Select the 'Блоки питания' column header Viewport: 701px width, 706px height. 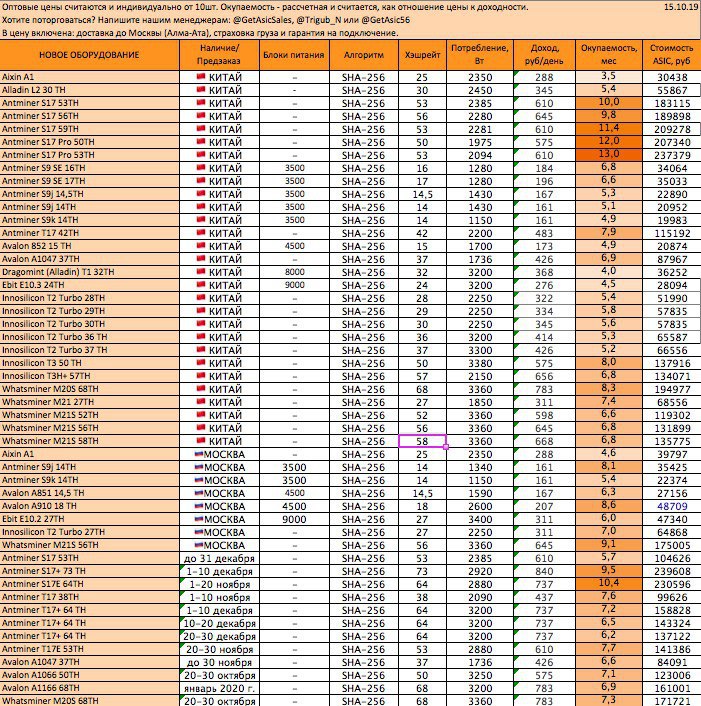tap(294, 55)
